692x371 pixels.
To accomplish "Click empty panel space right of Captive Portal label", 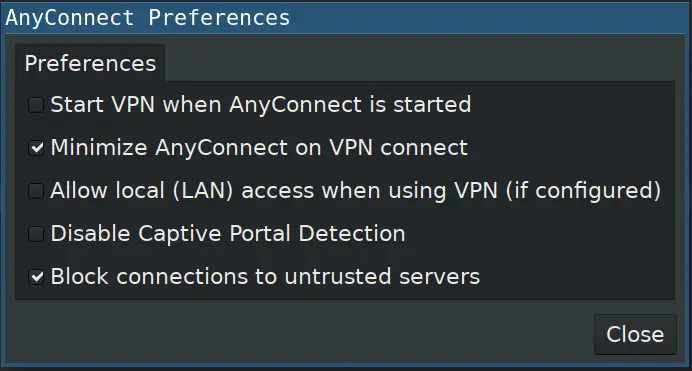I will [538, 234].
